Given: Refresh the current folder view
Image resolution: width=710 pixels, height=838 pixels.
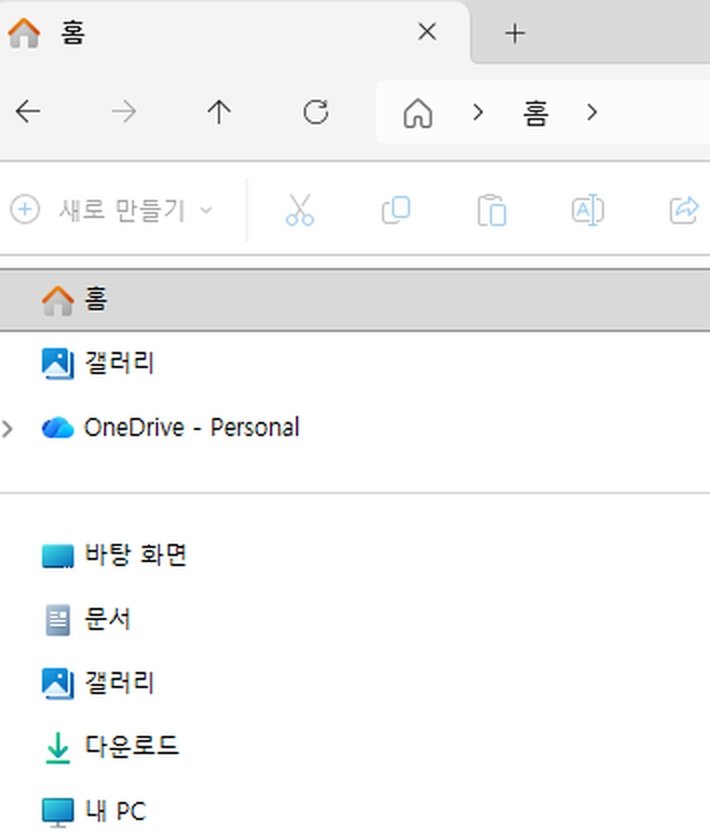Looking at the screenshot, I should pos(315,112).
